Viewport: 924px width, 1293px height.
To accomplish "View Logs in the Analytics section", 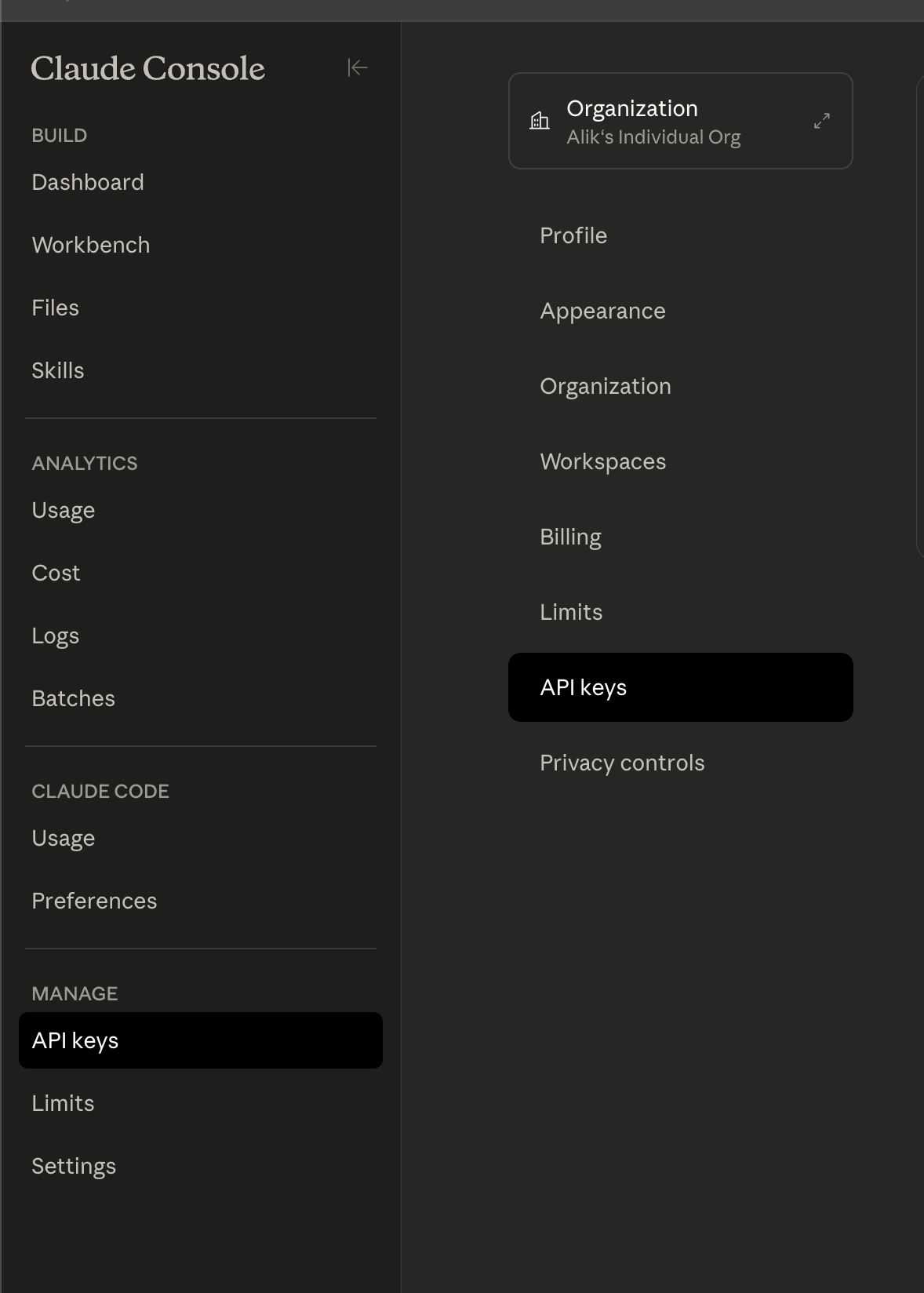I will (56, 636).
